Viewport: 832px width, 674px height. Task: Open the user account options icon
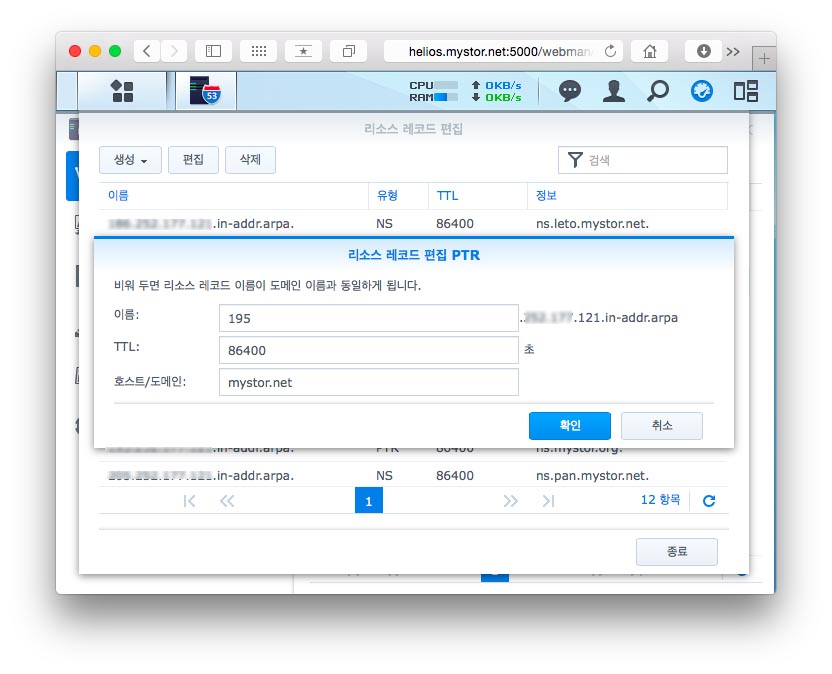point(613,91)
